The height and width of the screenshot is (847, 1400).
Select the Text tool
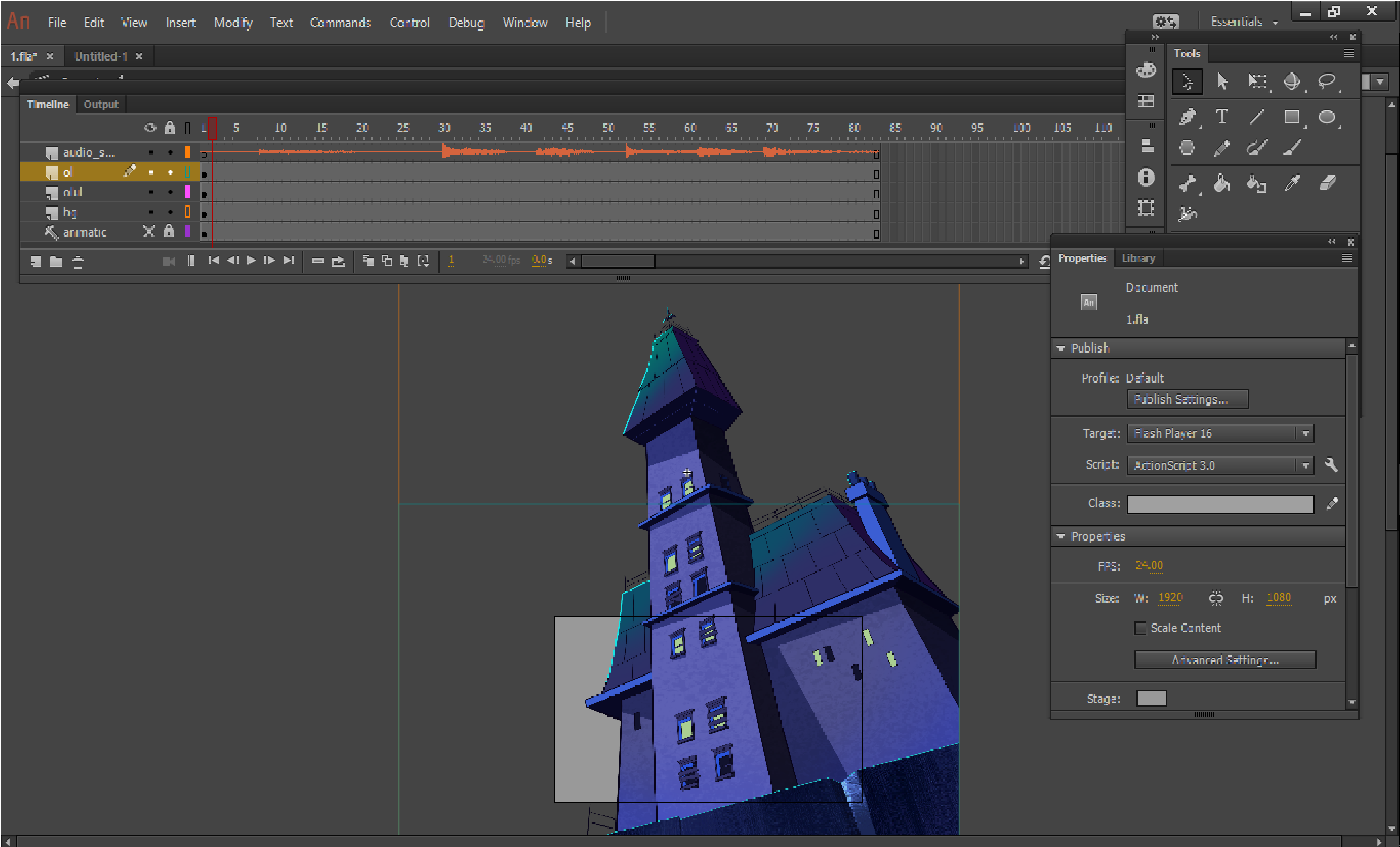tap(1222, 117)
